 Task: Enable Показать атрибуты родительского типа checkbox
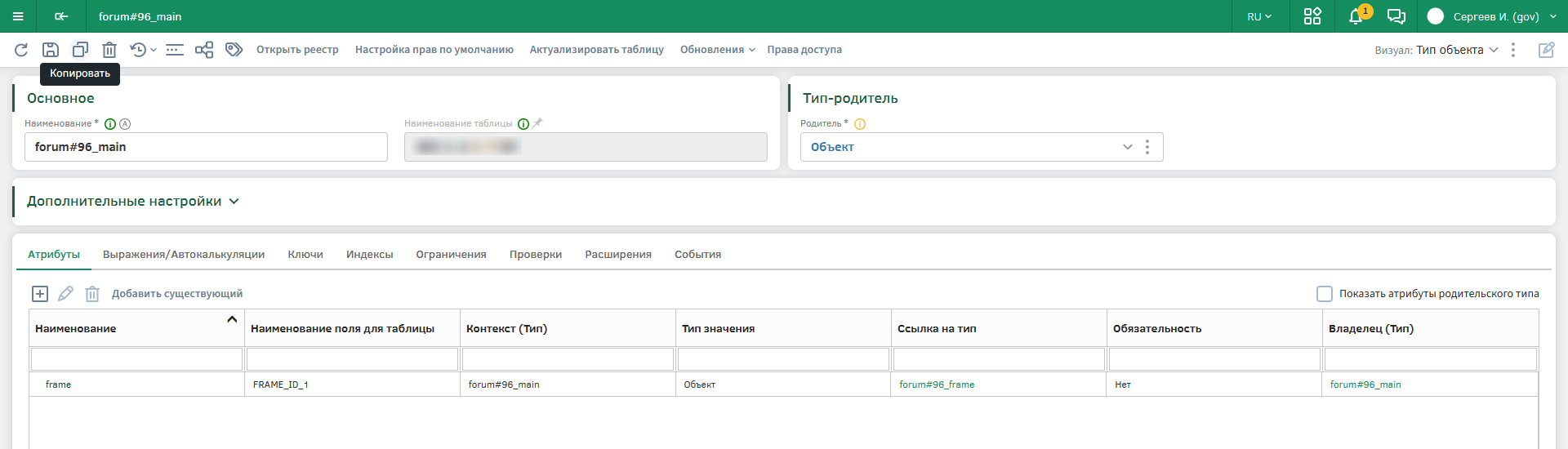1325,294
